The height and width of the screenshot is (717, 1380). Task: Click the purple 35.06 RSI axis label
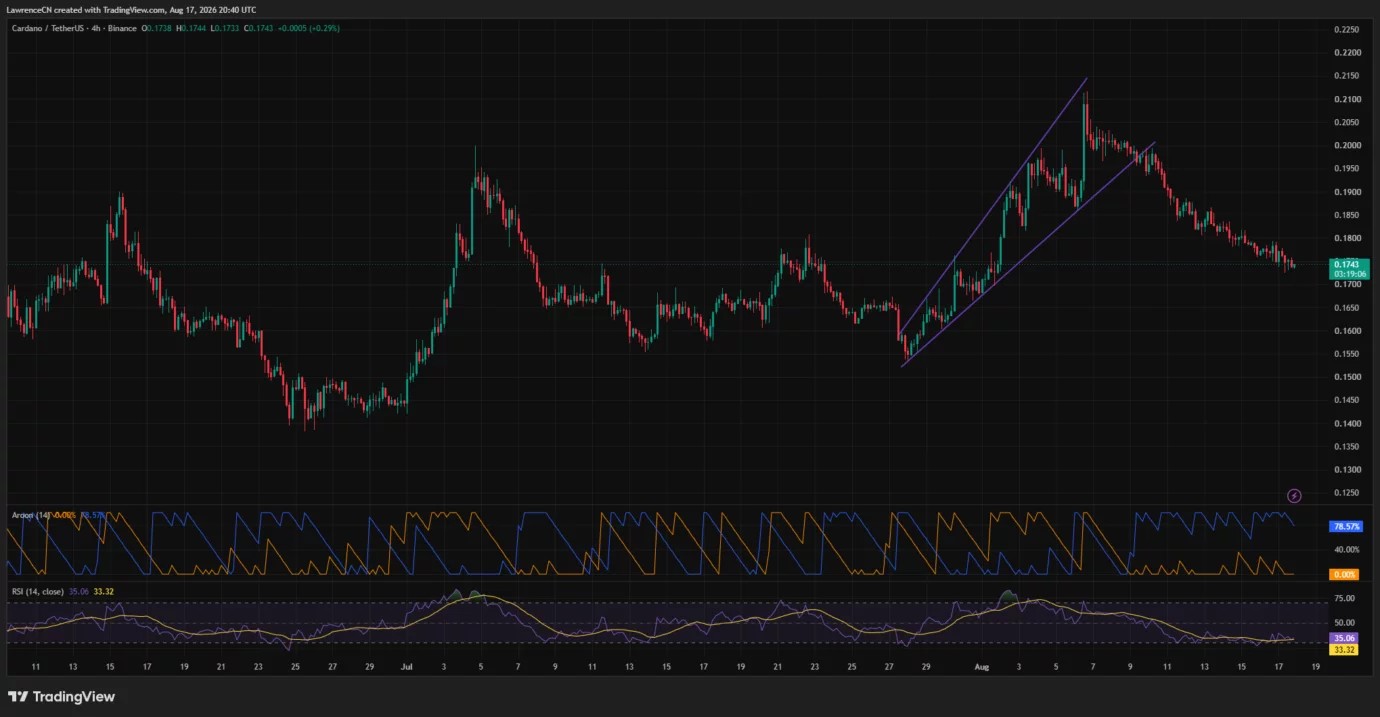pos(1343,637)
